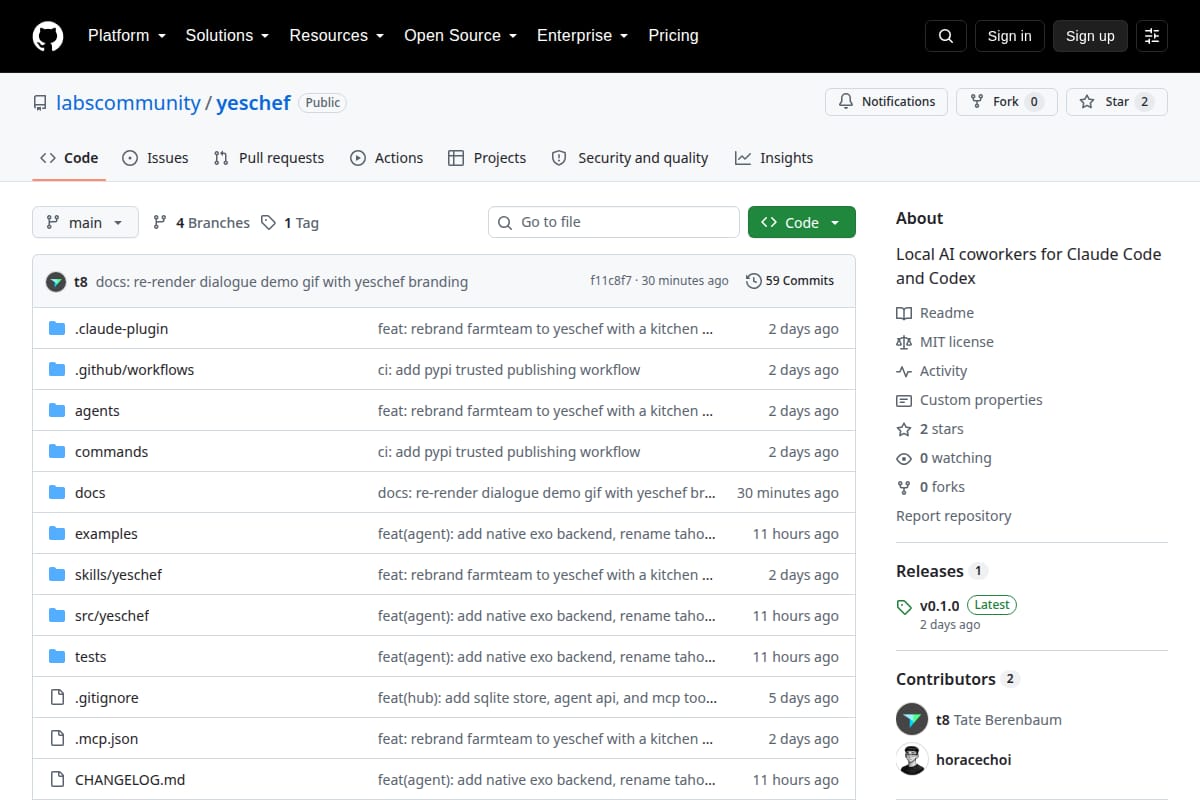The image size is (1200, 800).
Task: Click the .claude-plugin folder icon
Action: point(57,329)
